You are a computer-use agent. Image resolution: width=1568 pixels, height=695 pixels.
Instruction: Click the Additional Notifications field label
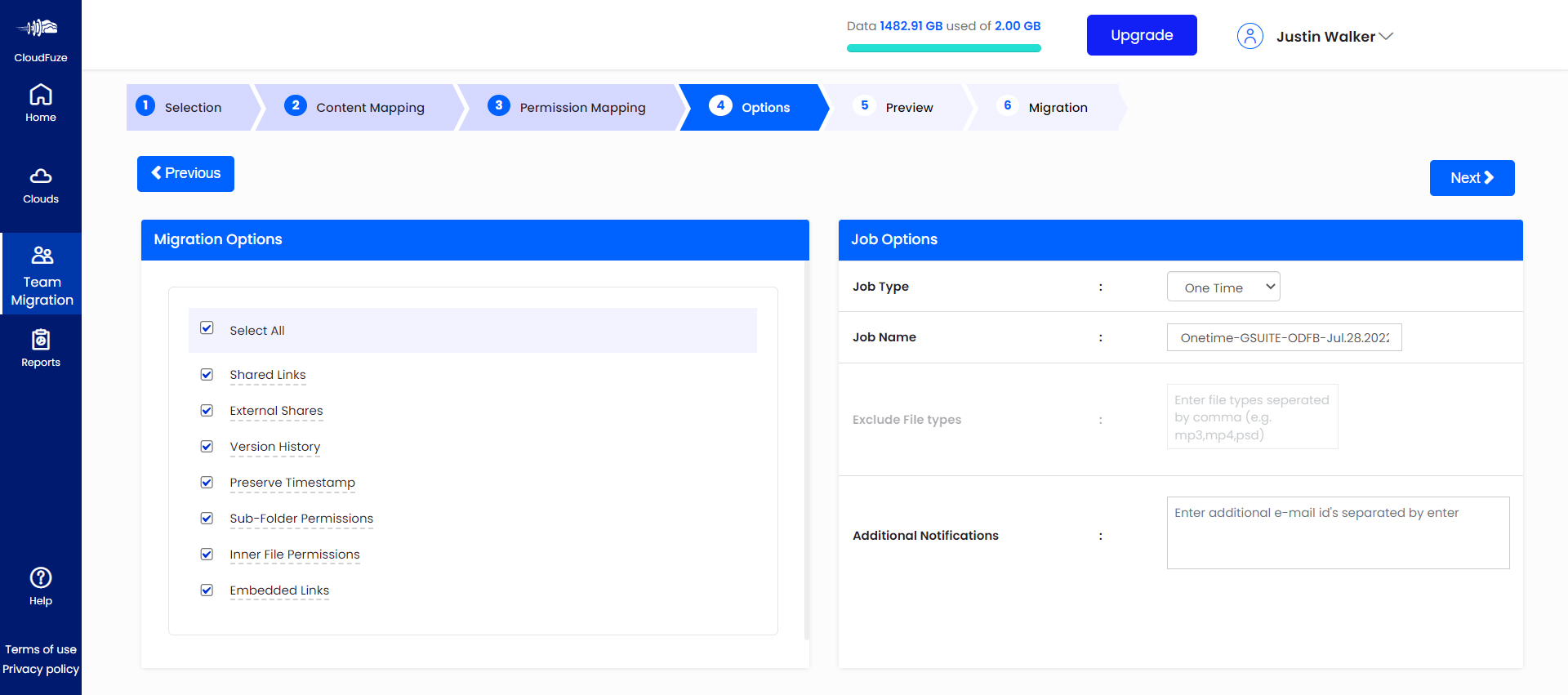pos(925,536)
